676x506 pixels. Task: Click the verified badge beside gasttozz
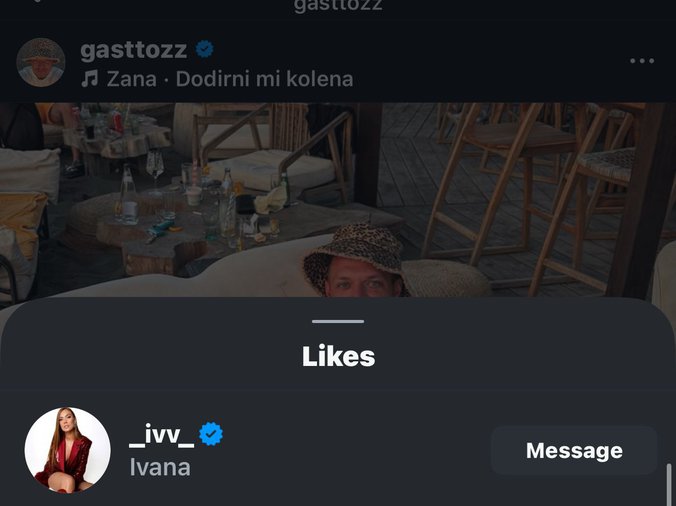click(x=205, y=49)
